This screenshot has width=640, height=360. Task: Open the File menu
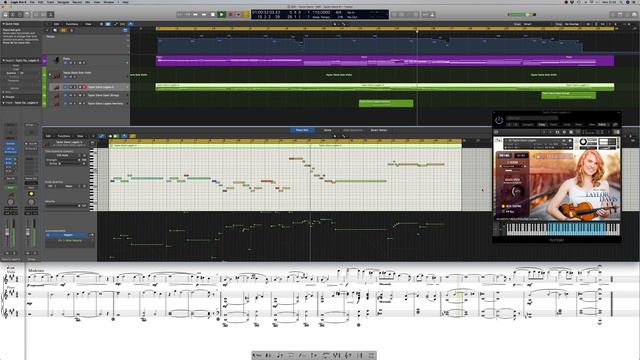tap(32, 2)
